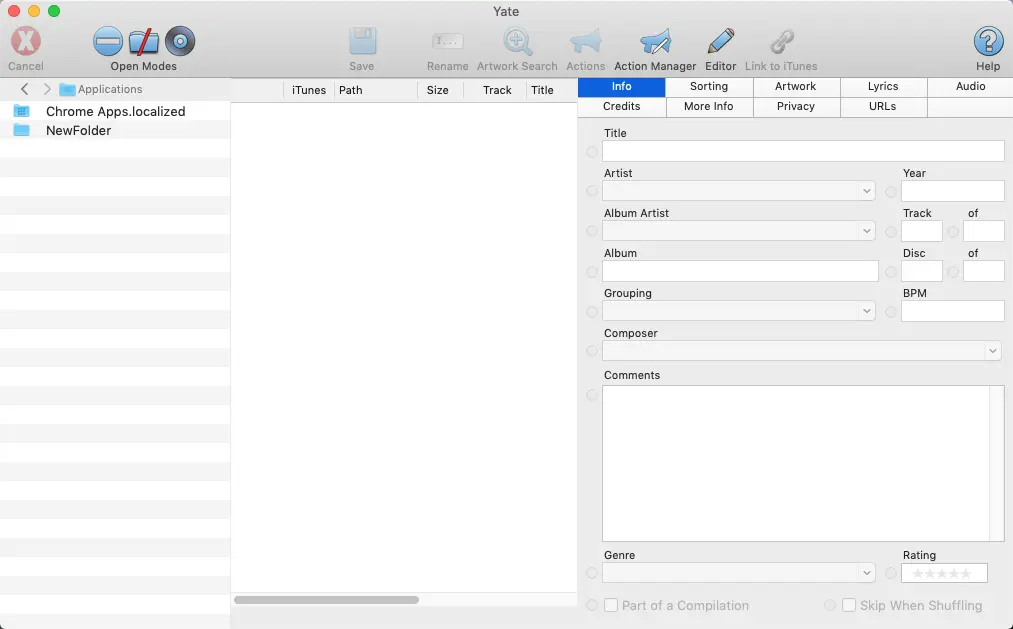
Task: Sort by the iTunes column header
Action: pyautogui.click(x=309, y=90)
